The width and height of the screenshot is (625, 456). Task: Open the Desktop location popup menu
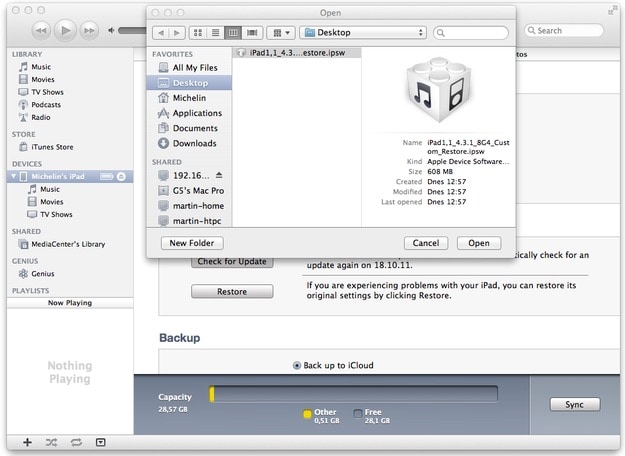[363, 33]
